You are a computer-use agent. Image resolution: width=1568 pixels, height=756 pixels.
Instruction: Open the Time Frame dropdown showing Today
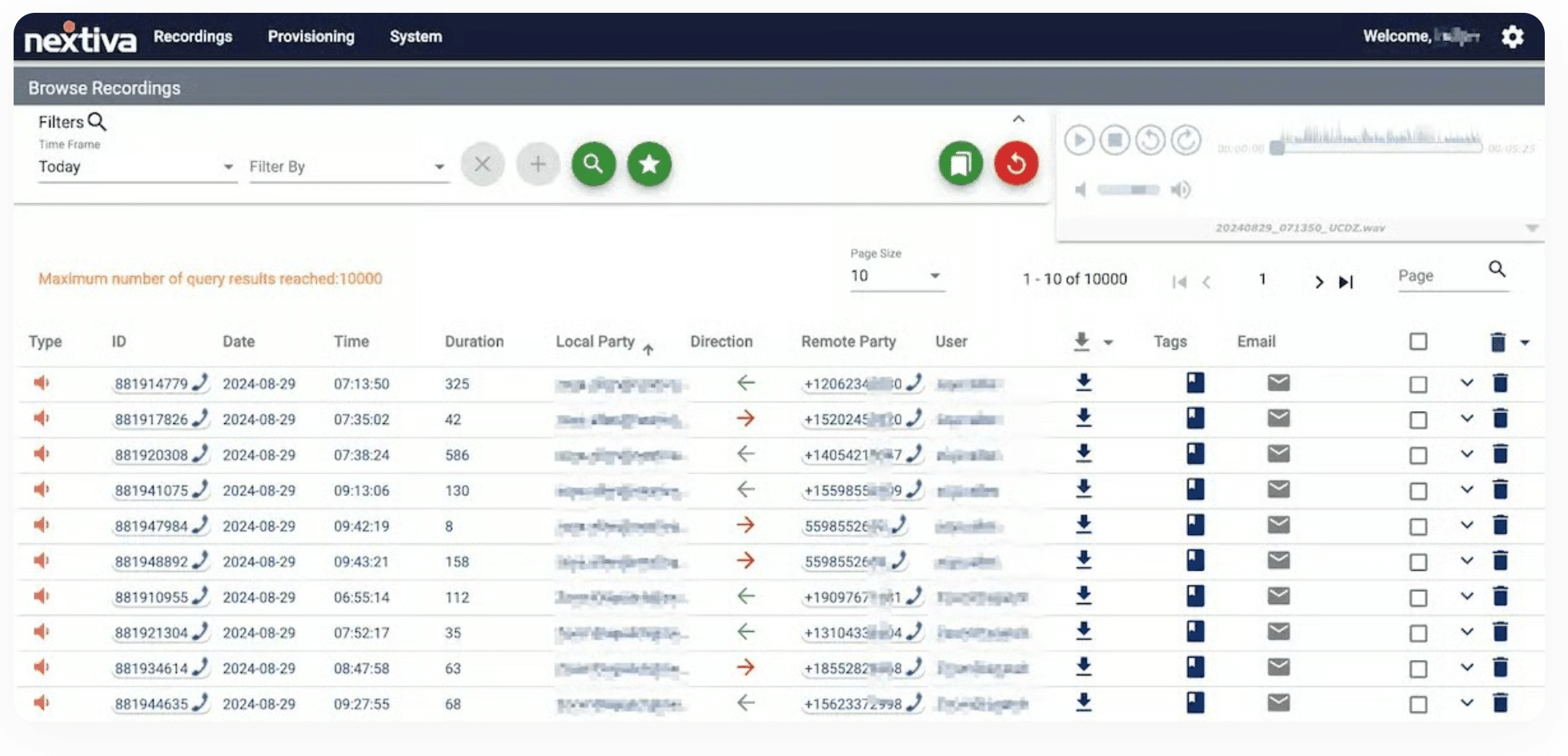click(x=136, y=166)
